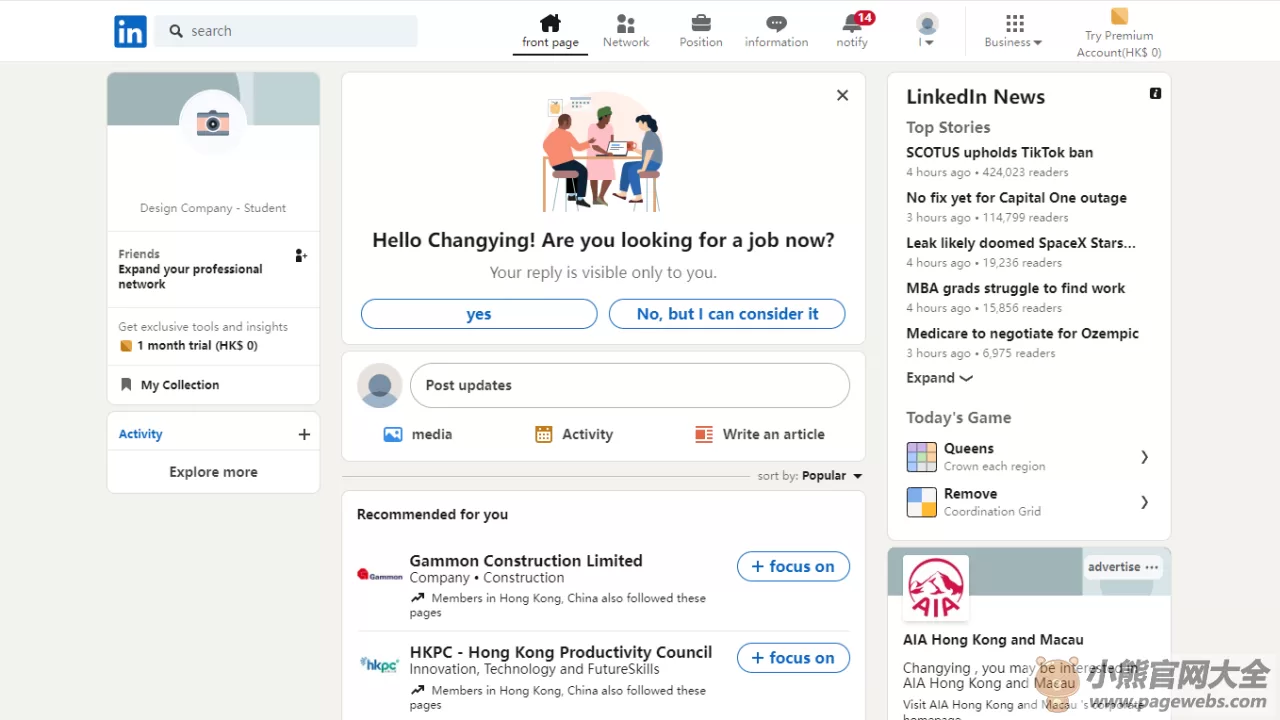Click the Try Premium Account text
This screenshot has height=720, width=1280.
point(1119,44)
